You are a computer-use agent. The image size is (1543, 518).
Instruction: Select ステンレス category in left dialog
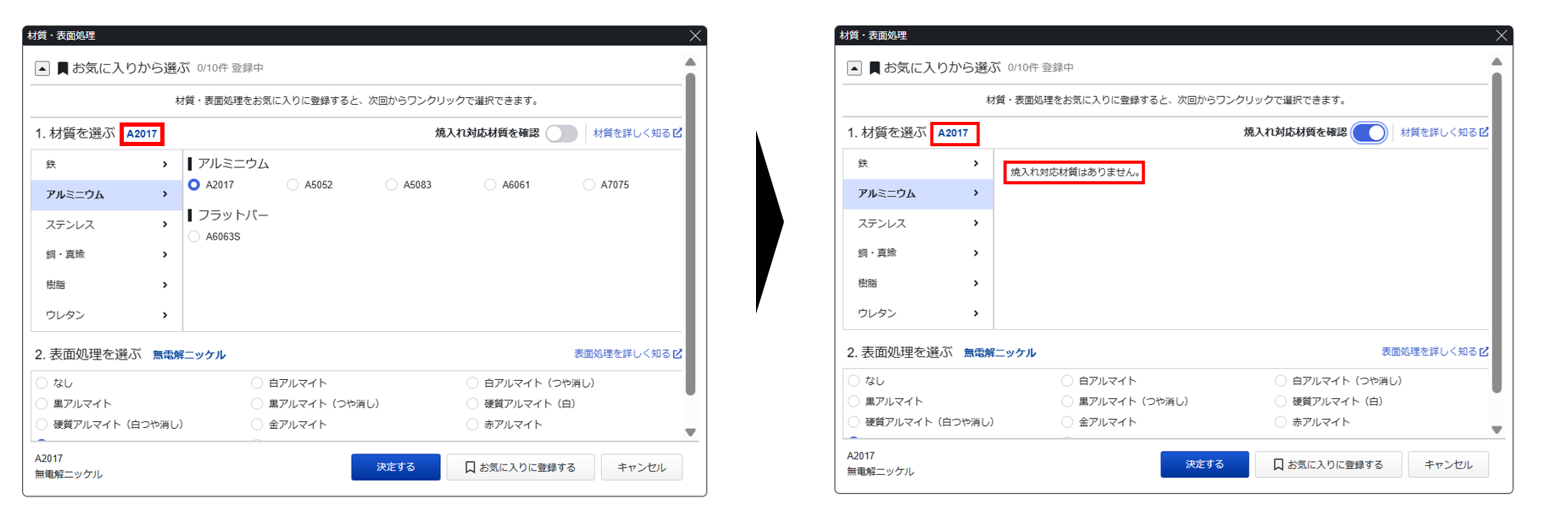tap(107, 224)
